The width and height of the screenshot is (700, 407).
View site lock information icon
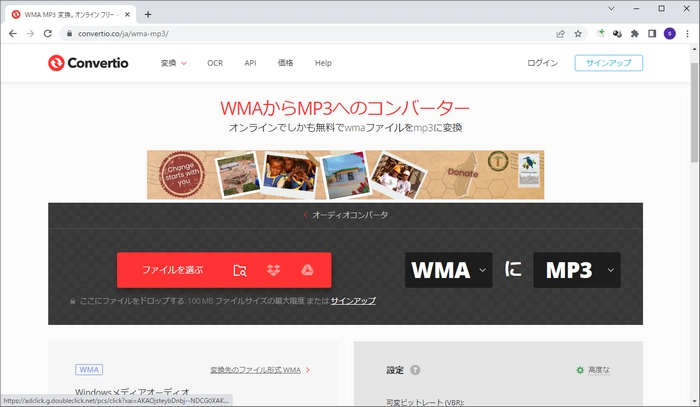click(69, 33)
